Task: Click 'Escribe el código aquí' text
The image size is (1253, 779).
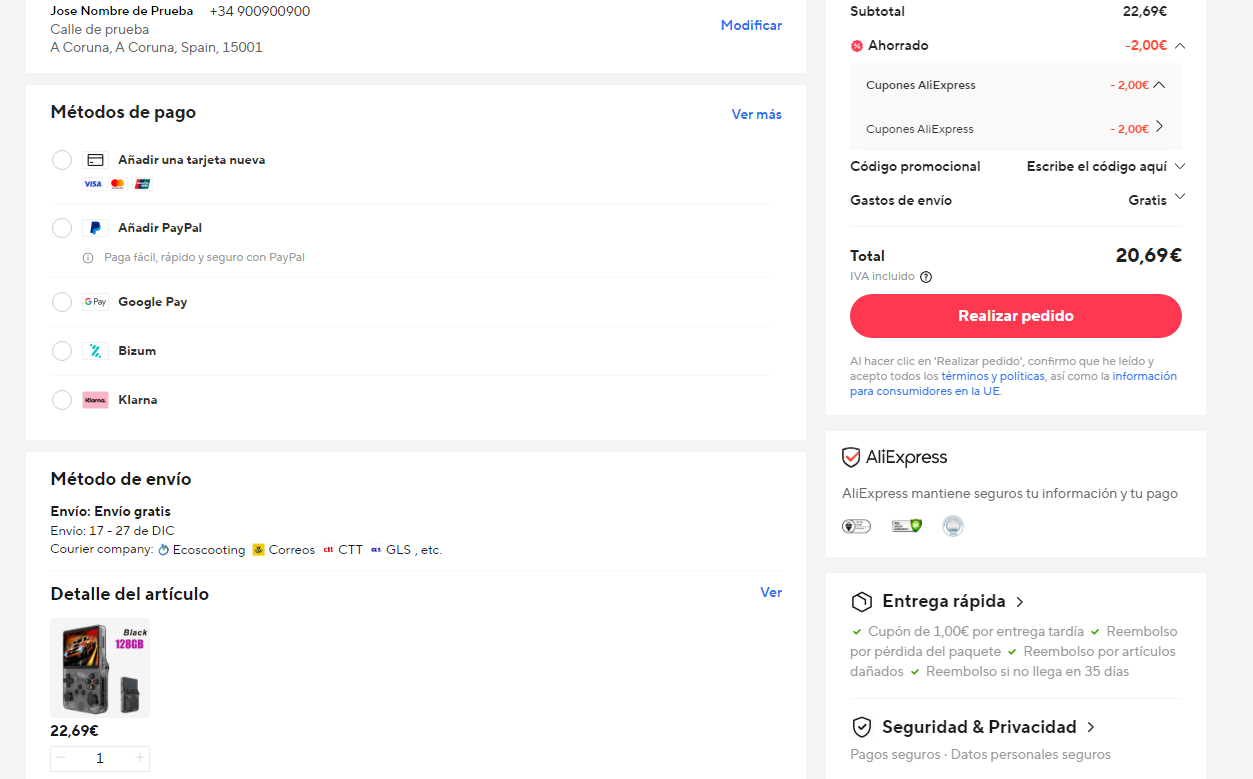Action: click(x=1097, y=166)
